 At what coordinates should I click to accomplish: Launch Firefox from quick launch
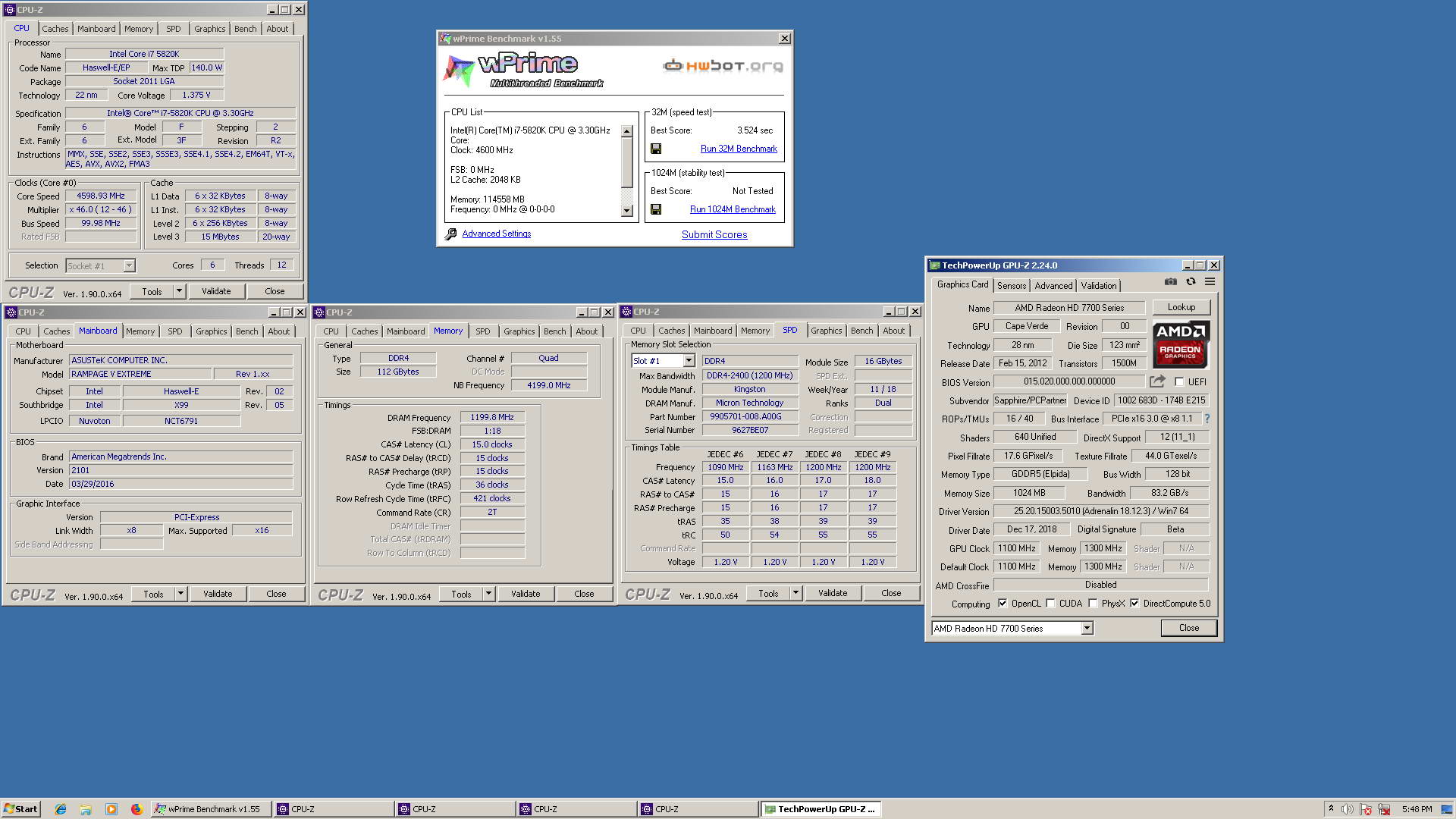[x=136, y=809]
